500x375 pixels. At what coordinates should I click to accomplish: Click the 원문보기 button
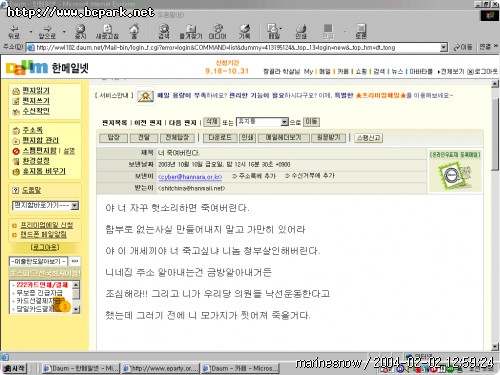point(328,138)
